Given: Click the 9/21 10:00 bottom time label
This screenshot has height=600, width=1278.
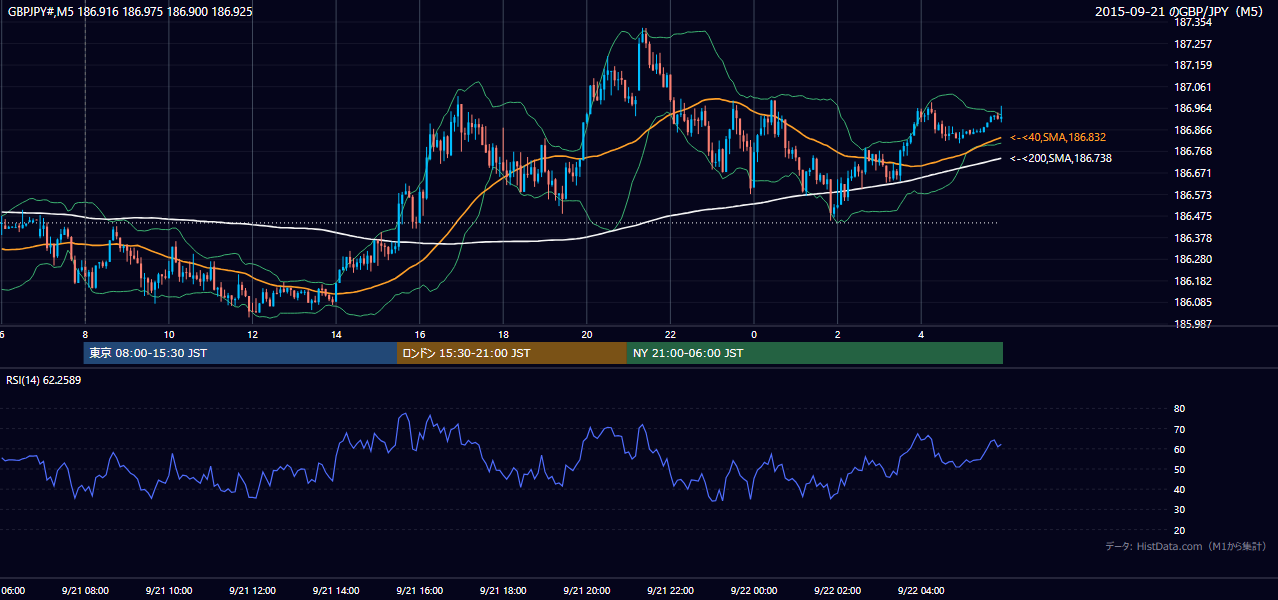Looking at the screenshot, I should coord(169,591).
